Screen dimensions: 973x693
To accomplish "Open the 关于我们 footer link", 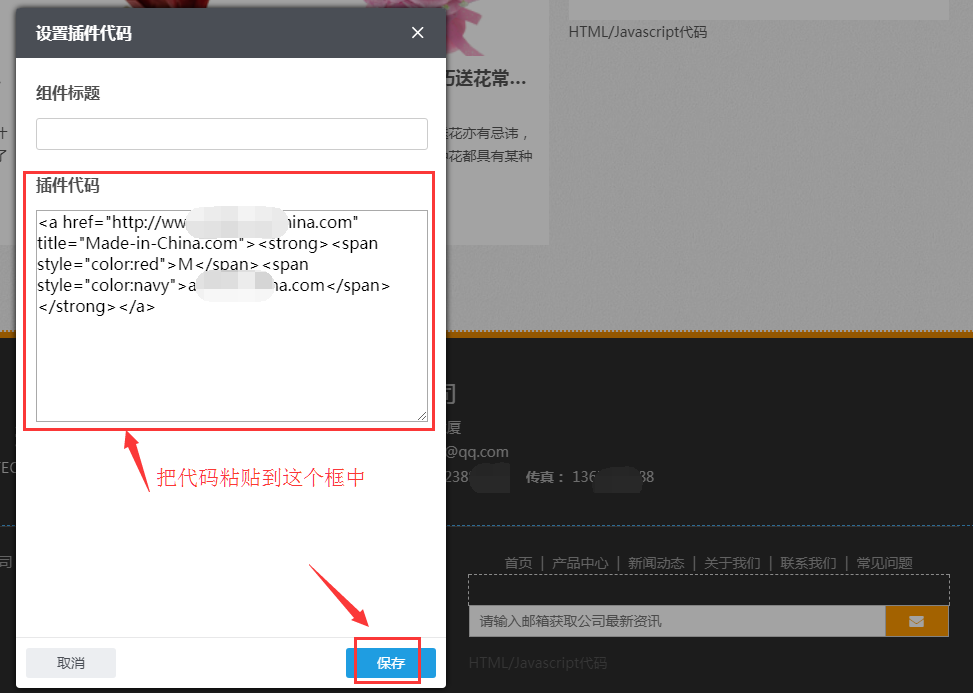I will pos(733,562).
